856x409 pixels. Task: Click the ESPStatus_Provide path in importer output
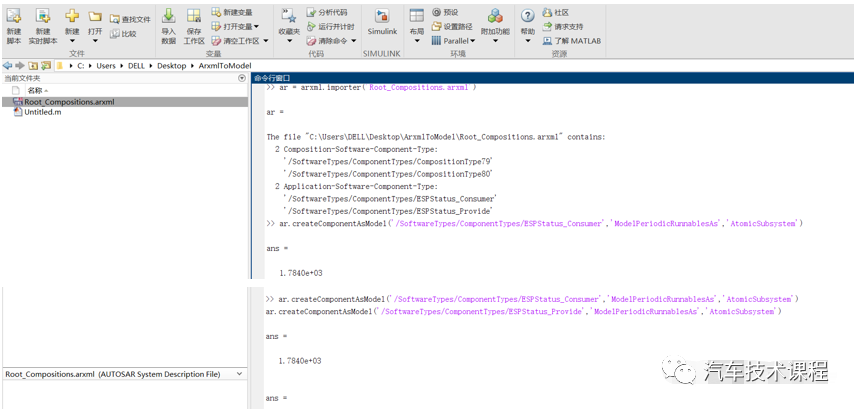tap(388, 211)
